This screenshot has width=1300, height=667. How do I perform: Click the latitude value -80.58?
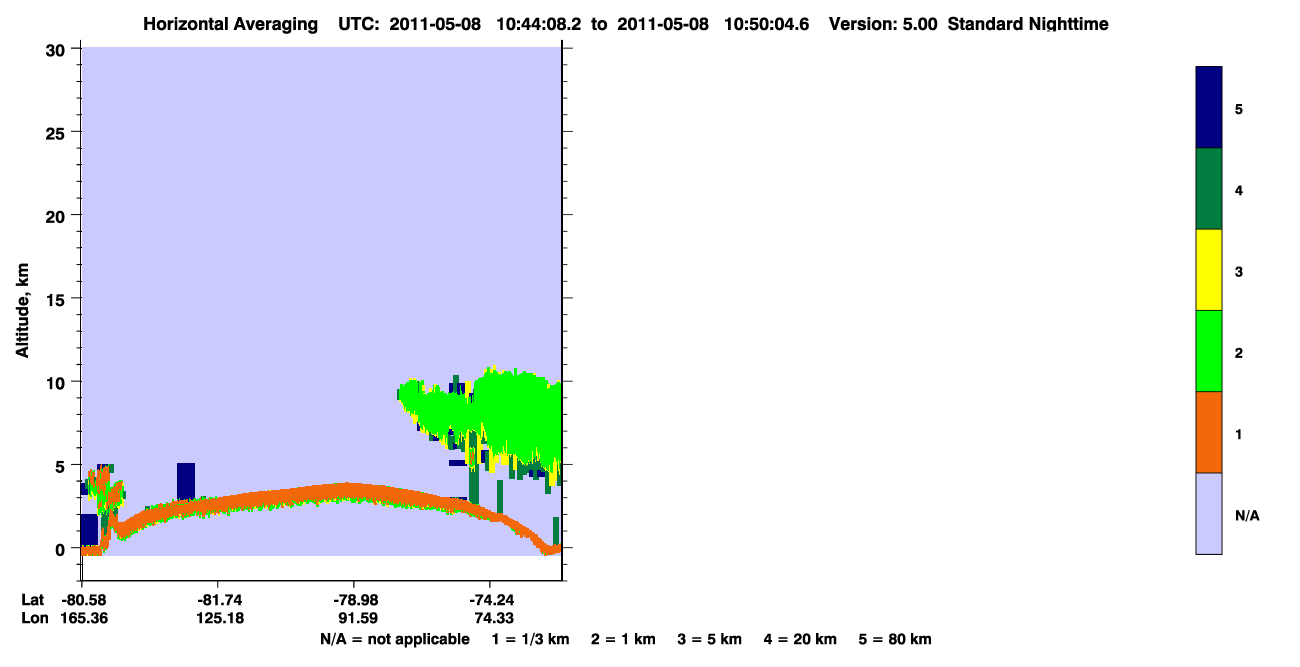[x=82, y=600]
